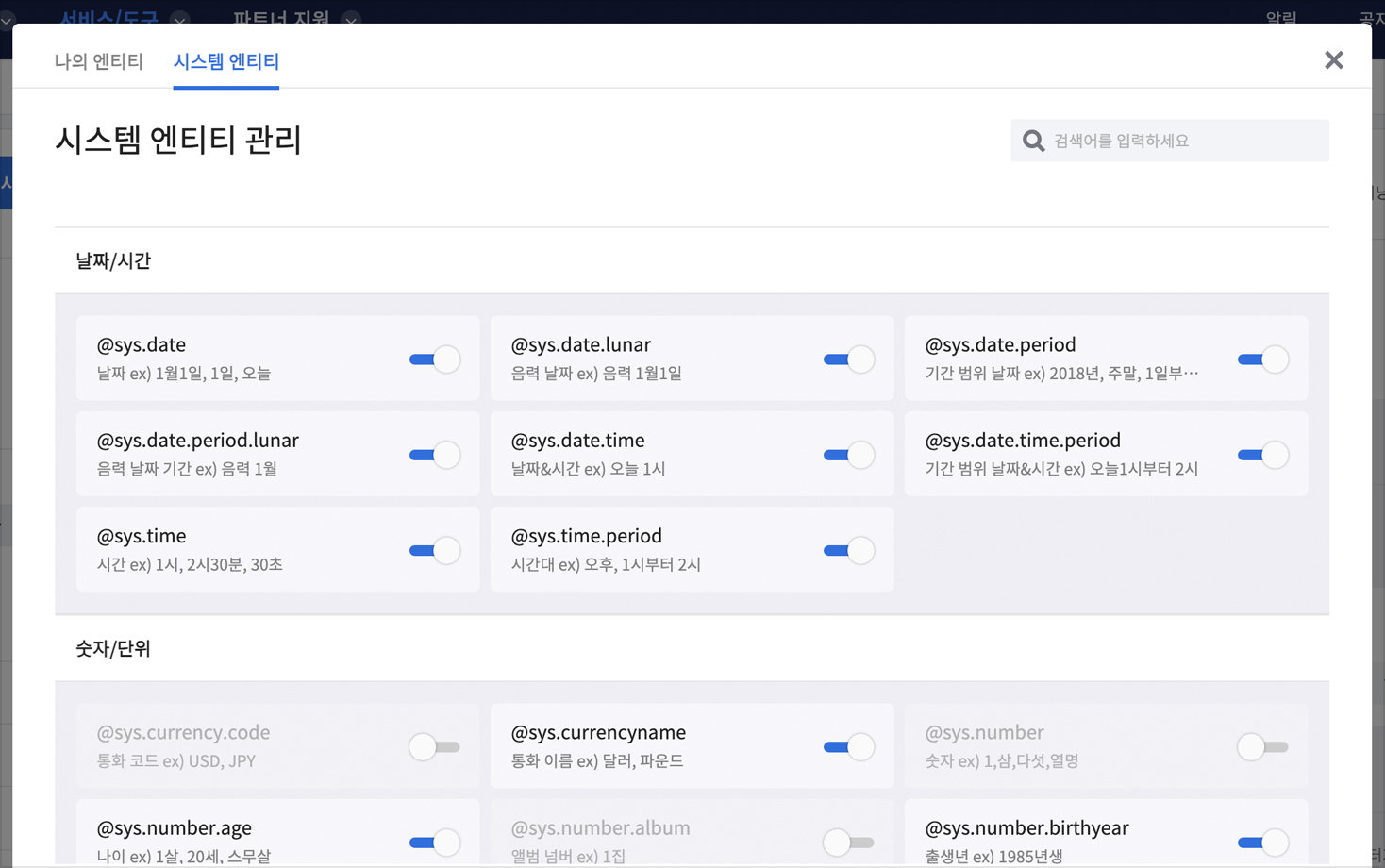Switch off @sys.number.birthyear toggle
Viewport: 1385px width, 868px height.
(x=1262, y=843)
